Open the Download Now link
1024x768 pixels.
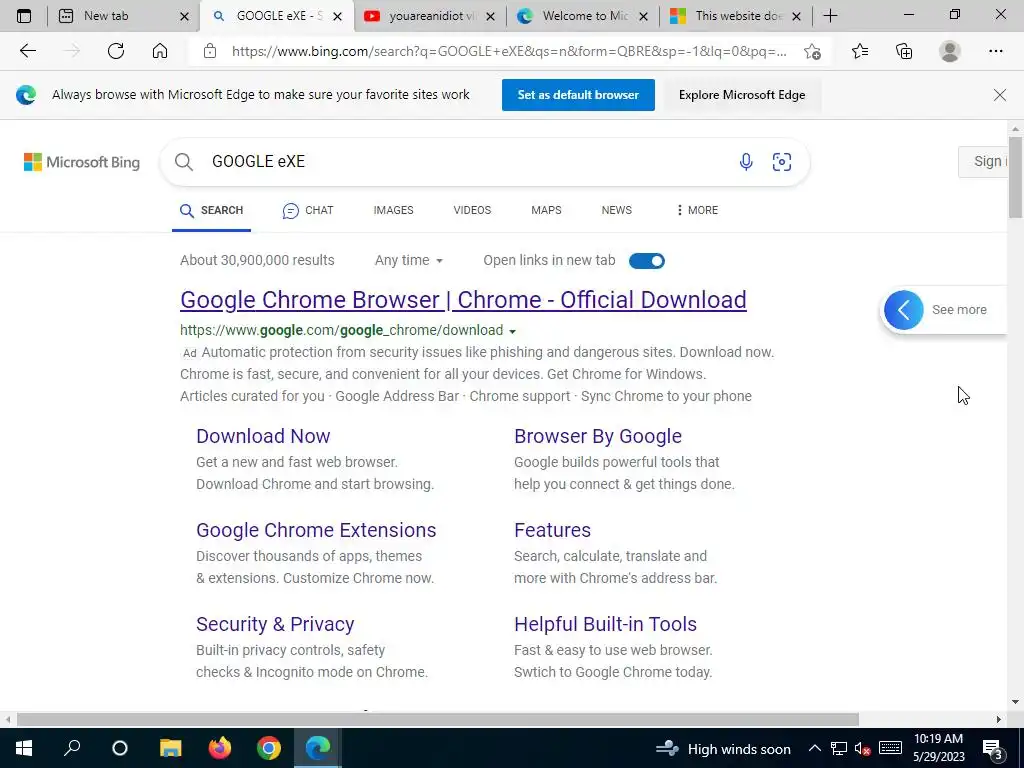[x=263, y=436]
